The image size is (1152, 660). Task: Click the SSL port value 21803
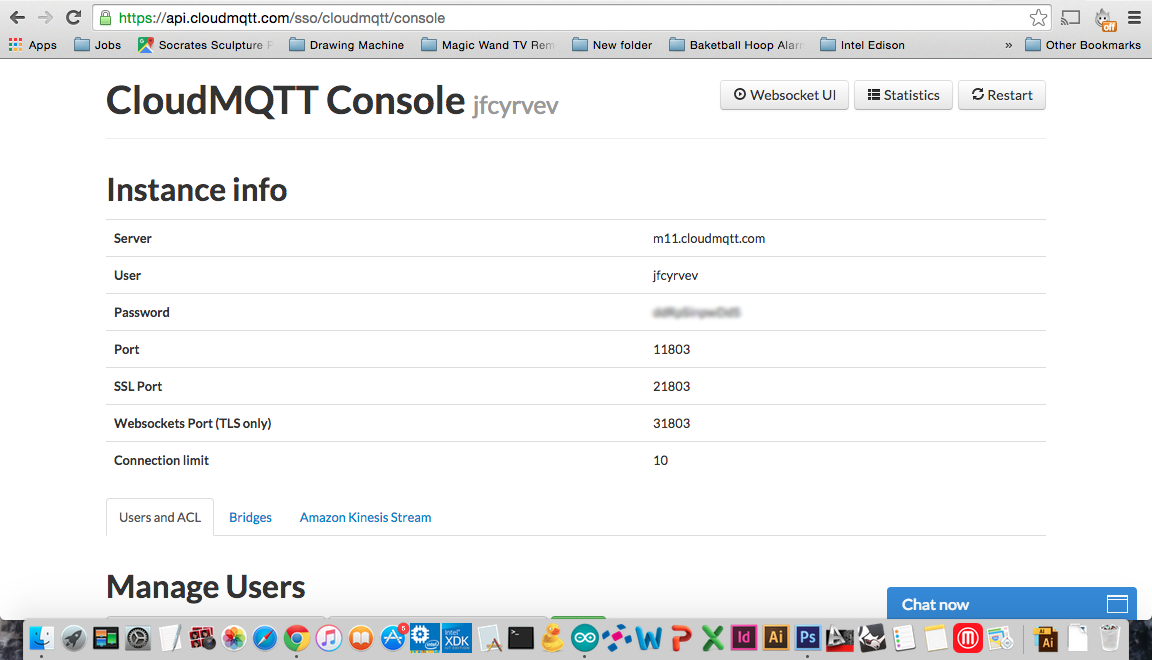pyautogui.click(x=672, y=386)
